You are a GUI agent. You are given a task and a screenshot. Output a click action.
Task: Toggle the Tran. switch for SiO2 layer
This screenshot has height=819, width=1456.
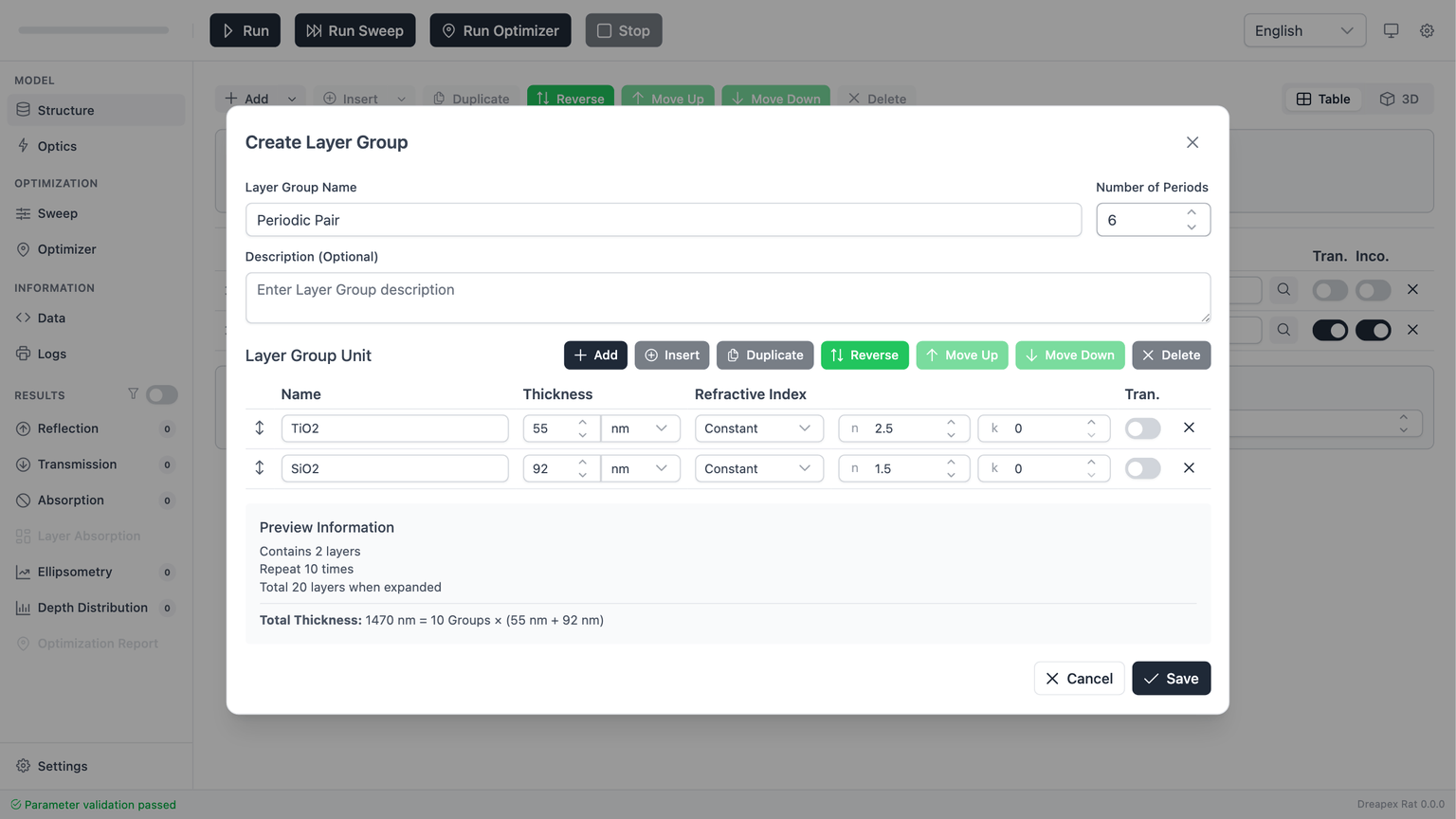click(x=1142, y=468)
